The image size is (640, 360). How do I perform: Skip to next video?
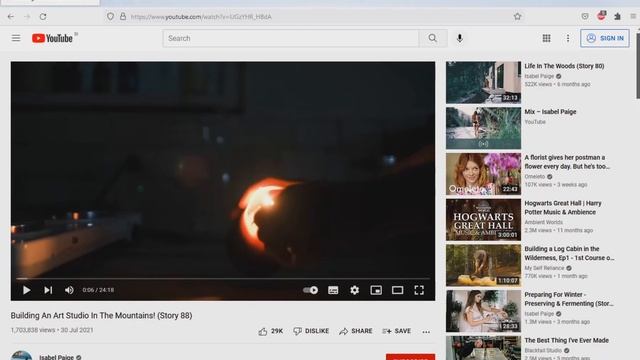pos(48,290)
